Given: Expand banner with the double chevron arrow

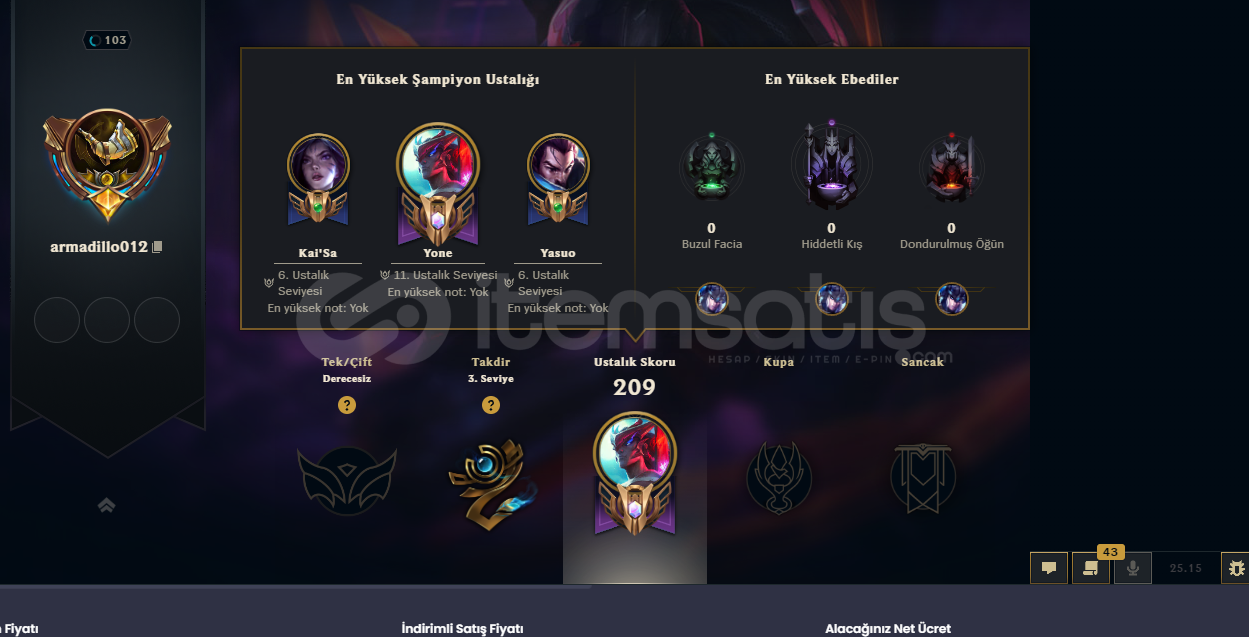Looking at the screenshot, I should [106, 505].
